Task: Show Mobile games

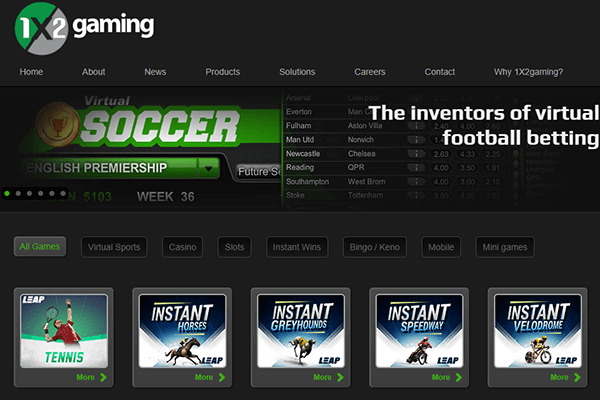Action: point(441,247)
